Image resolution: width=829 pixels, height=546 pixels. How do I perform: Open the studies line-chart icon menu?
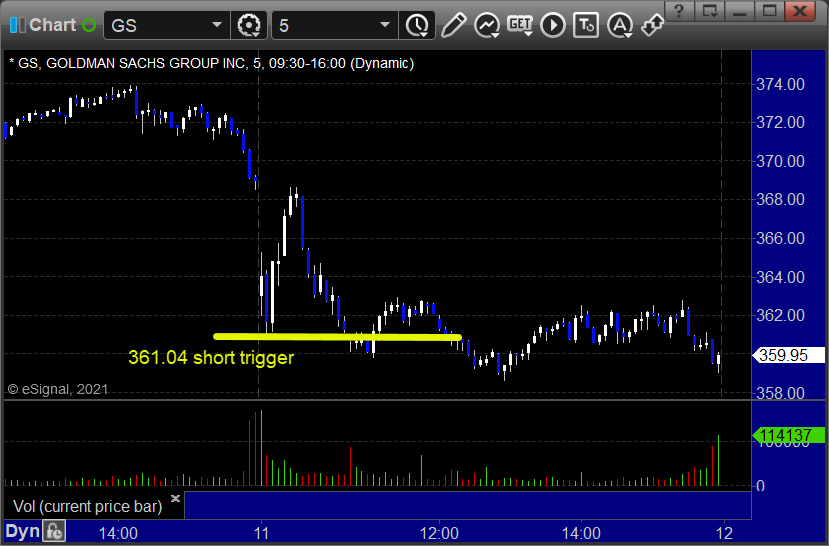click(487, 25)
